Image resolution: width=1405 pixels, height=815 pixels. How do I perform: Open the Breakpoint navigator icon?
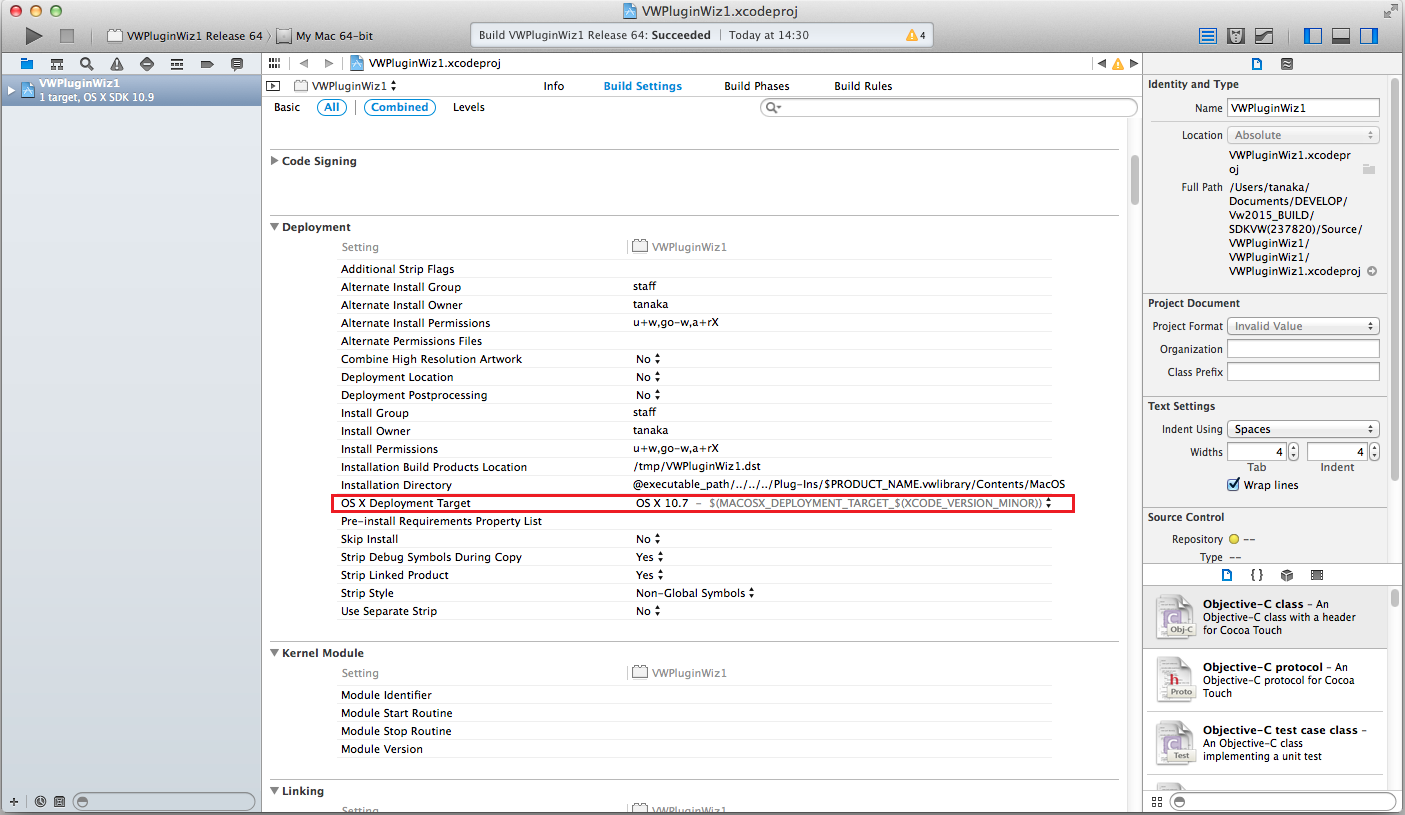coord(207,63)
